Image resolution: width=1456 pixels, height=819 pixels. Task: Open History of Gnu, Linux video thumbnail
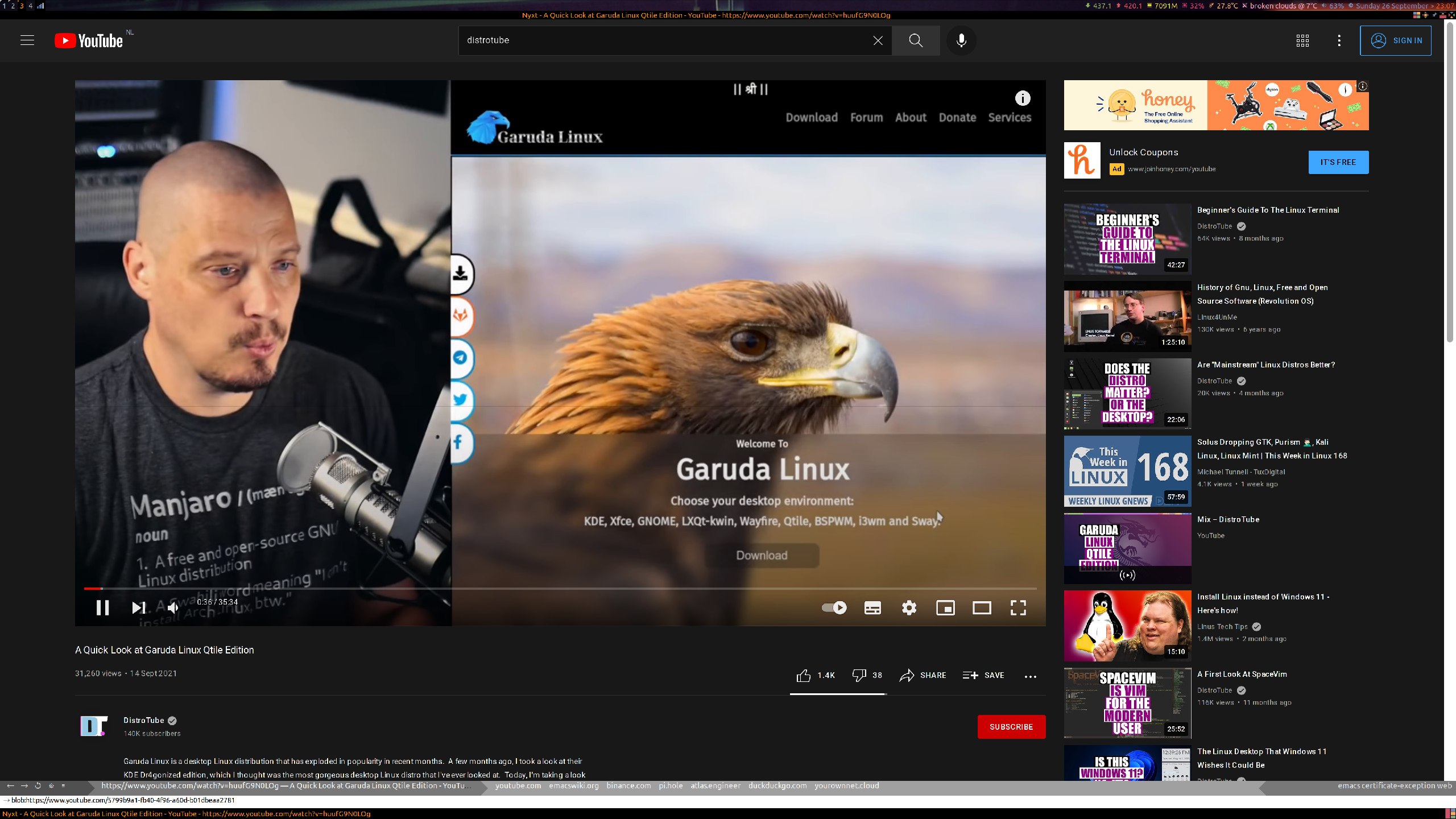pos(1127,316)
